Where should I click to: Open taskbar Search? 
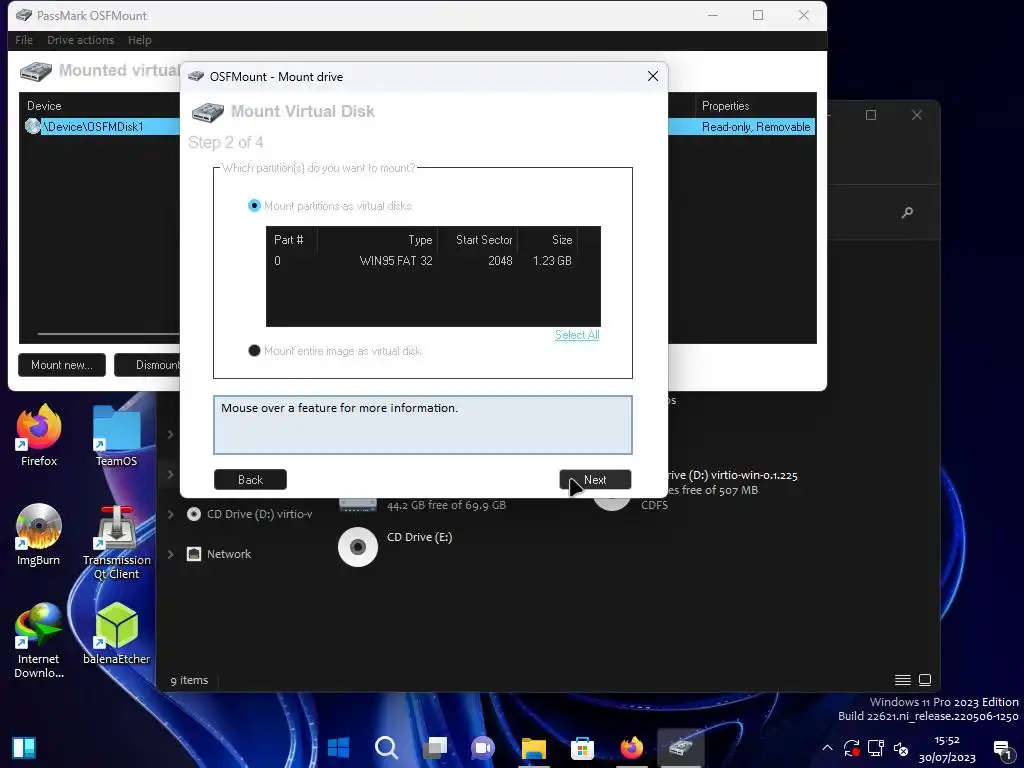click(x=386, y=747)
